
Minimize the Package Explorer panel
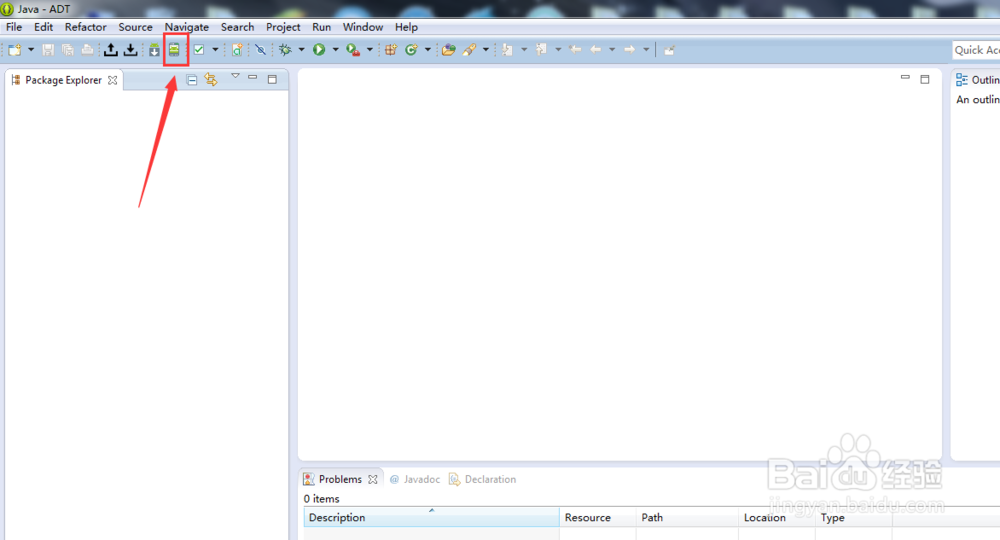pos(253,77)
